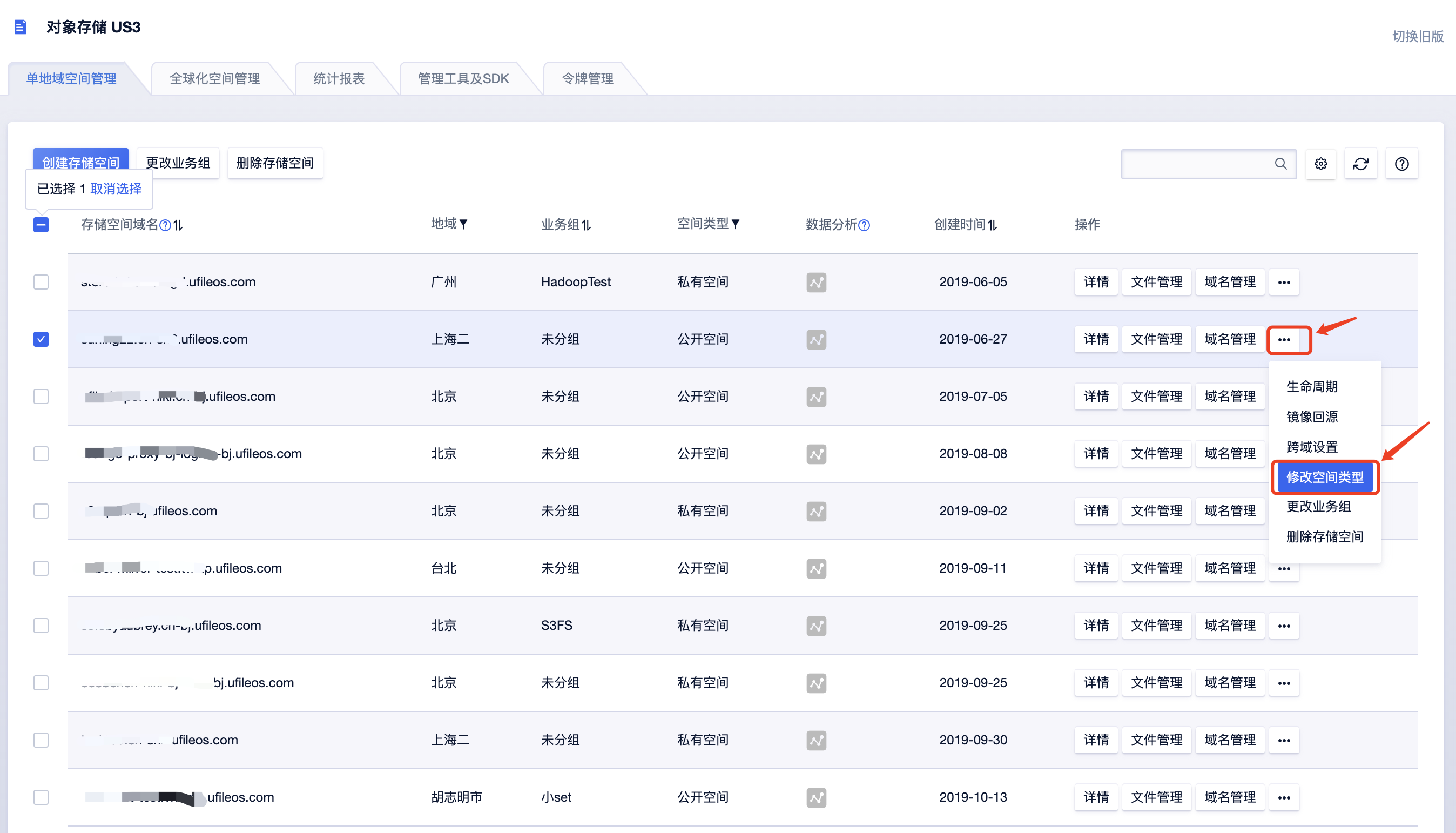Click the toolbar 删除存储空间 button
The width and height of the screenshot is (1456, 833).
click(x=275, y=163)
